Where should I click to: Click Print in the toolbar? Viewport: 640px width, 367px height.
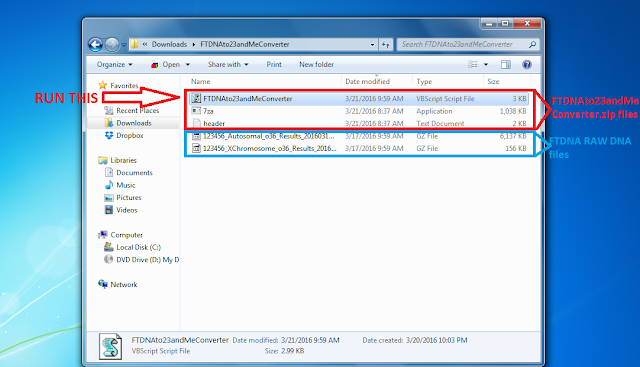coord(274,65)
